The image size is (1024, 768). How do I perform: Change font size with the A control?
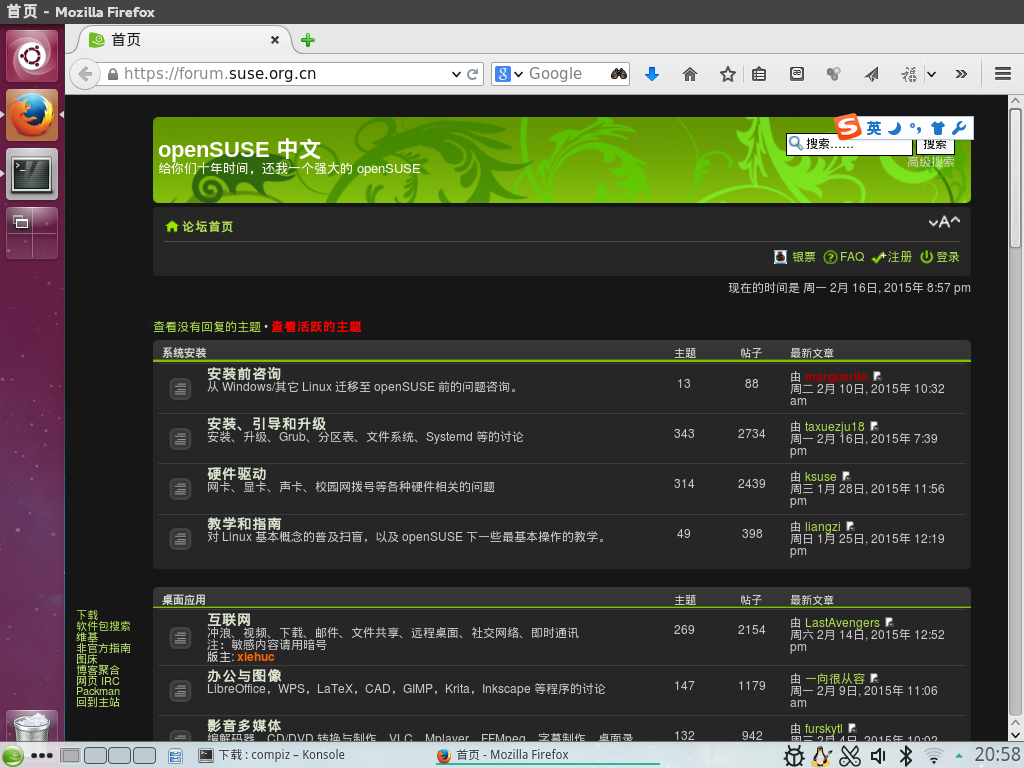click(x=944, y=222)
